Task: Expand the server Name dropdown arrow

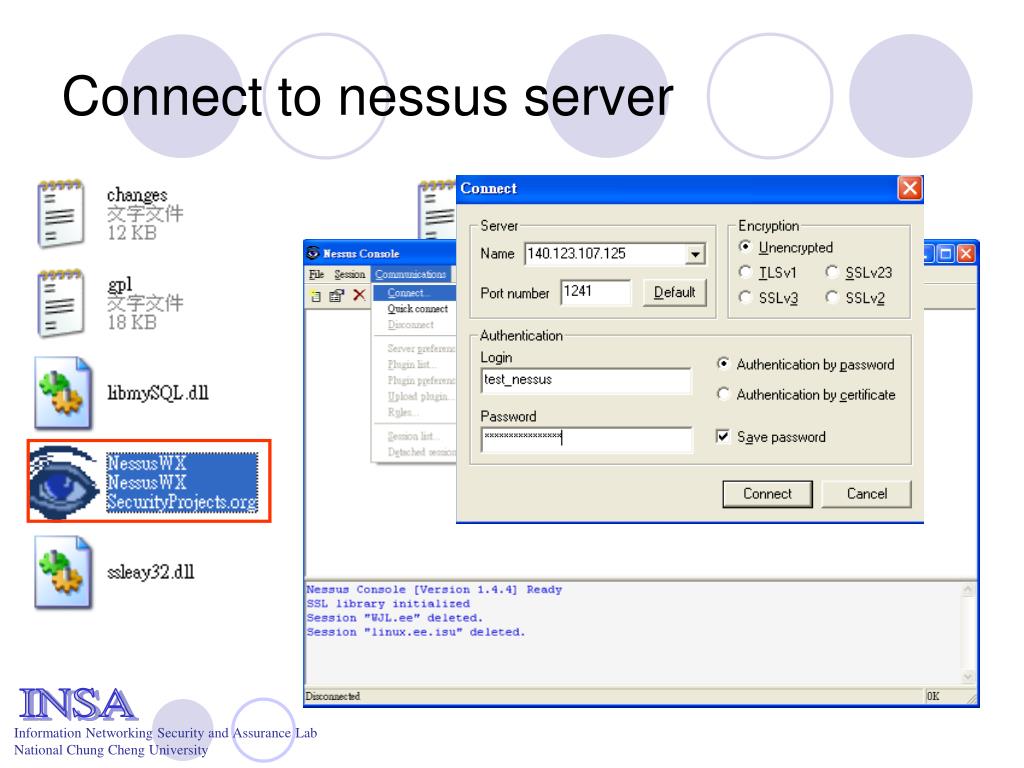Action: pyautogui.click(x=696, y=254)
